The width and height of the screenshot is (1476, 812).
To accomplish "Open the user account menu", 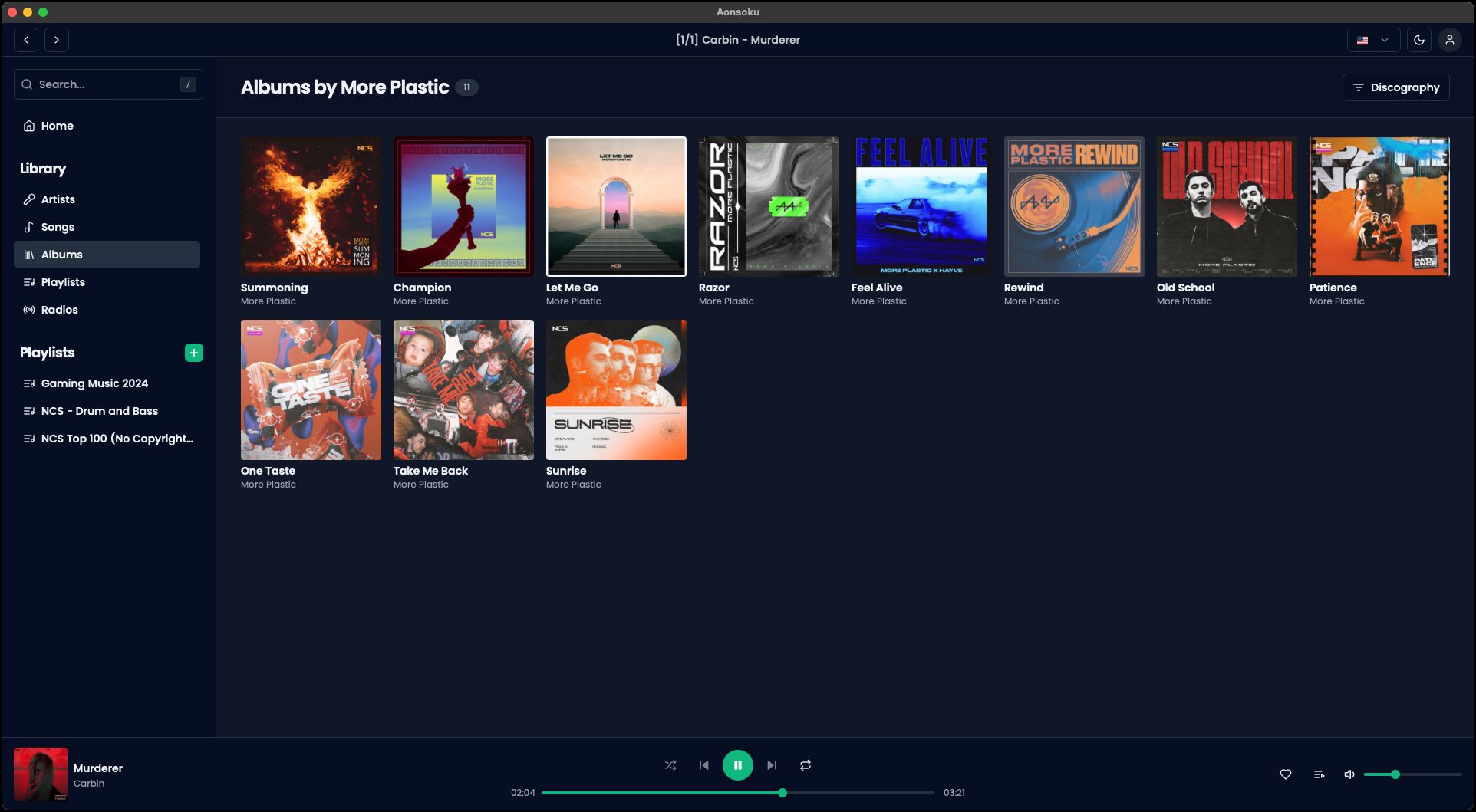I will [x=1450, y=39].
